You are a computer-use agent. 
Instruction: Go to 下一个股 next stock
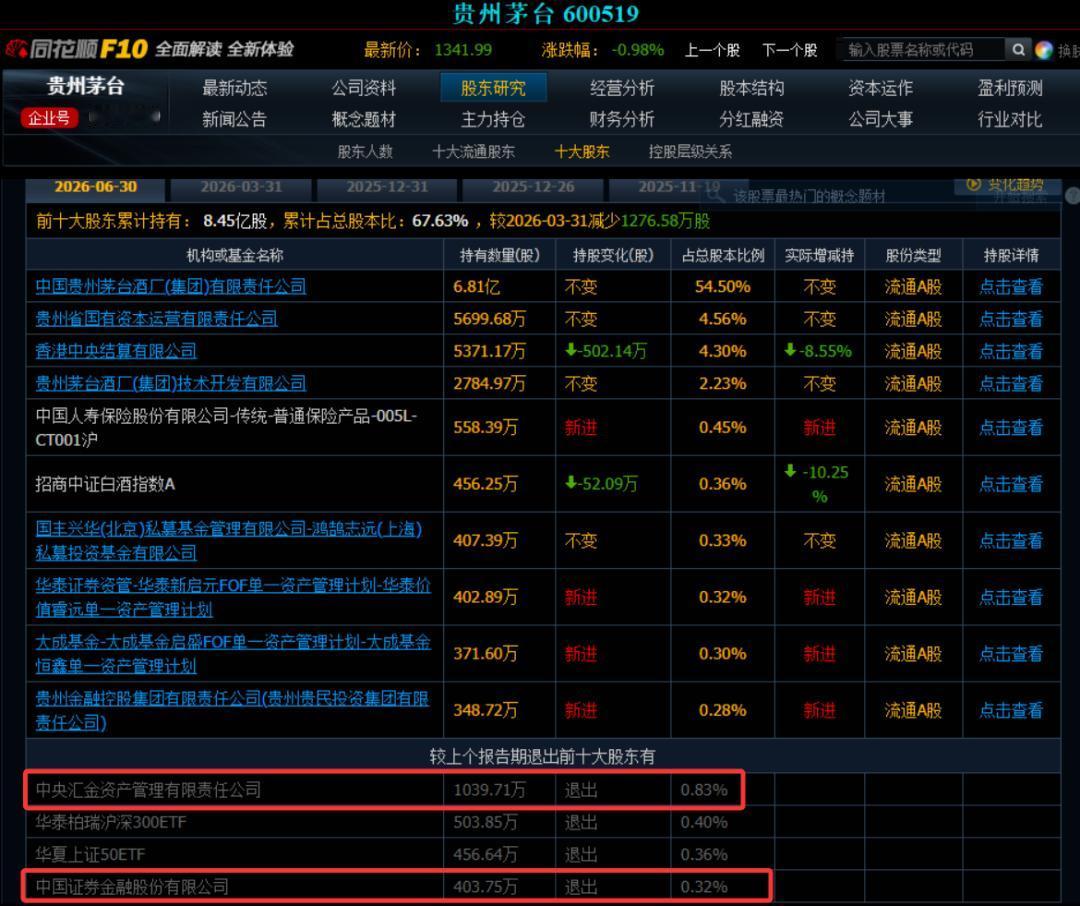point(789,50)
